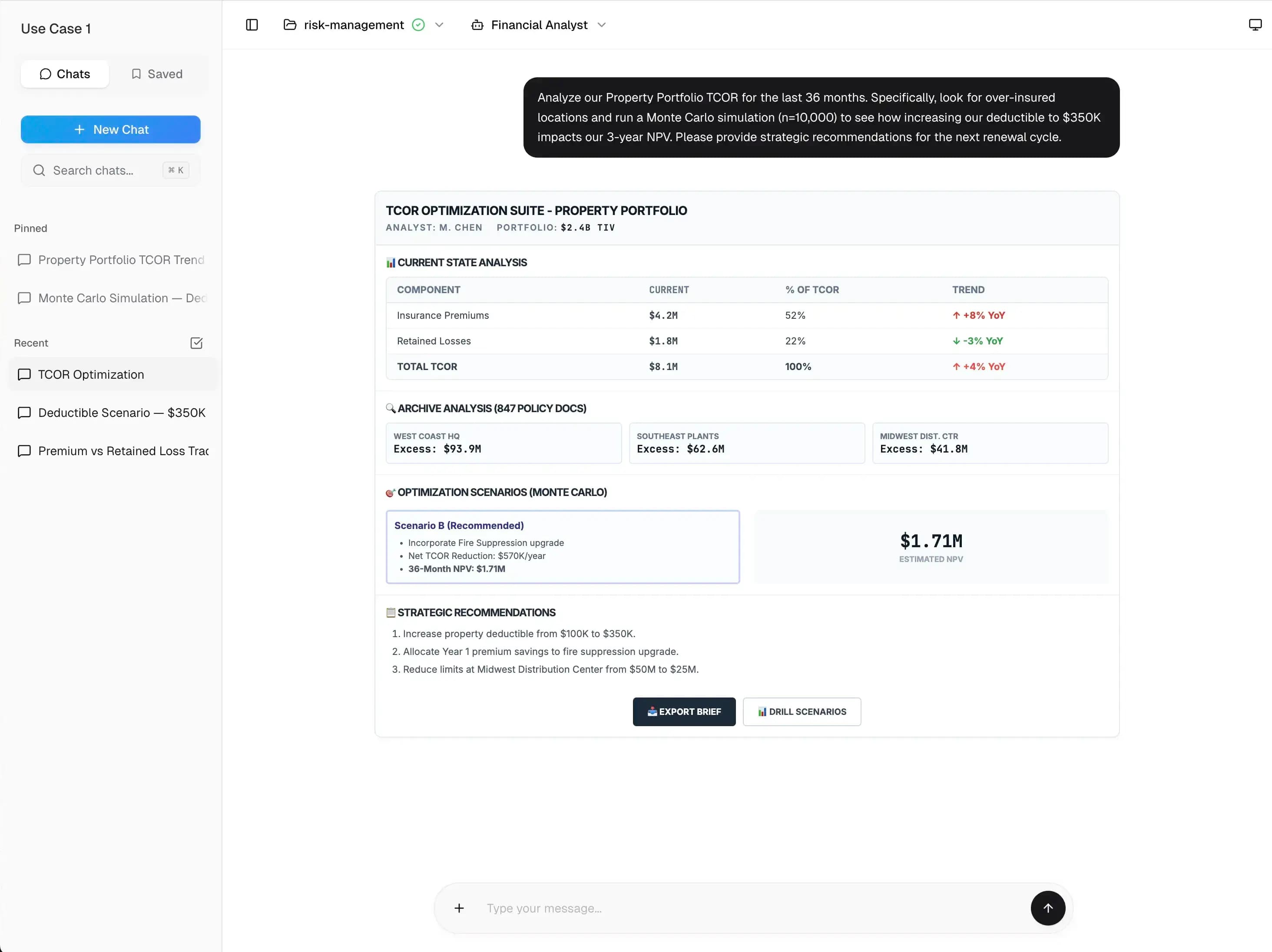
Task: Open the search chats magnifier icon
Action: [x=39, y=170]
